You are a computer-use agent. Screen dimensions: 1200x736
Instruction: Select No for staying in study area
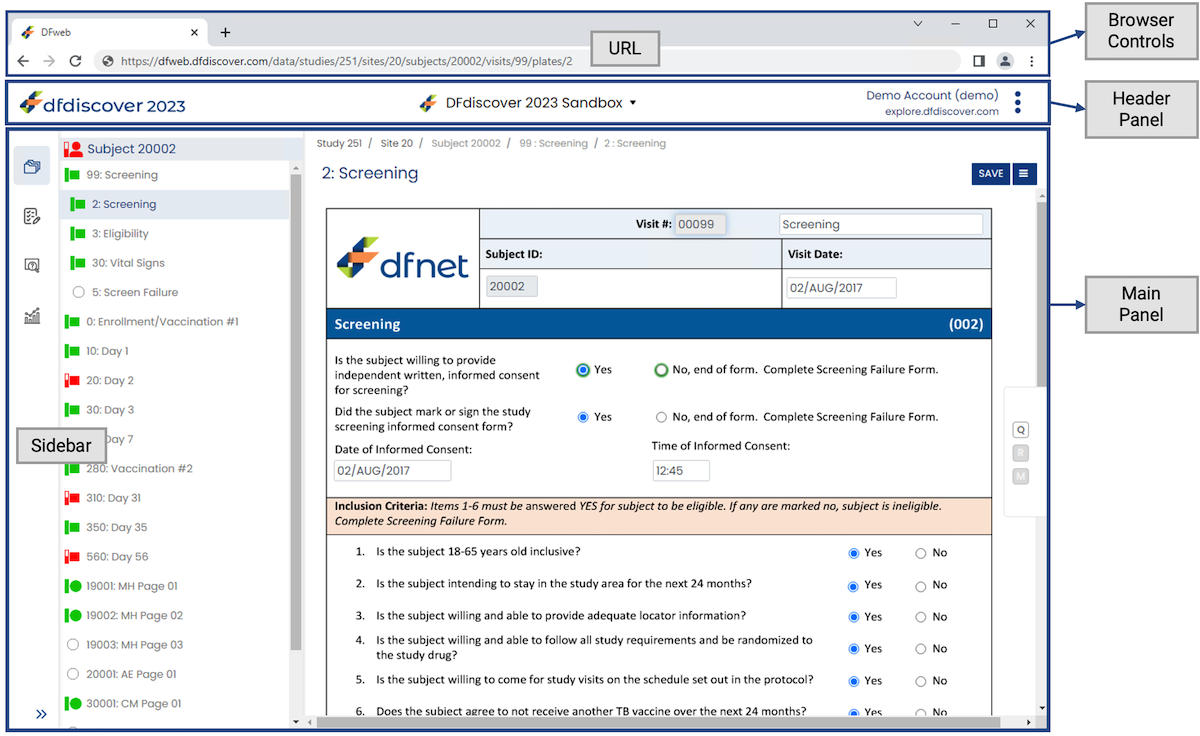tap(921, 586)
